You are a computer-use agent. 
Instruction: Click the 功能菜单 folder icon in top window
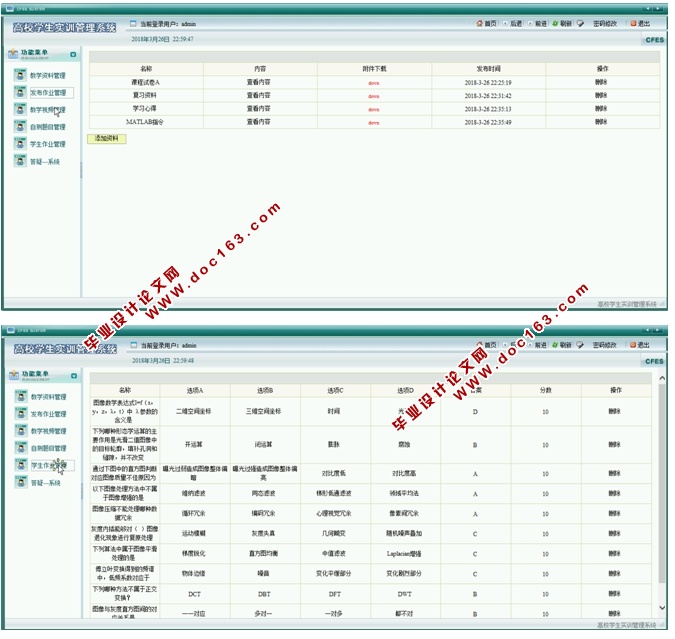point(13,53)
